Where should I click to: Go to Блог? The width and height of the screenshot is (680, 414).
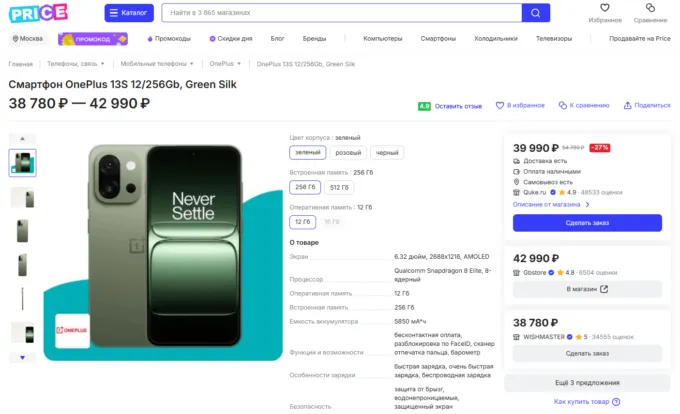coord(278,39)
